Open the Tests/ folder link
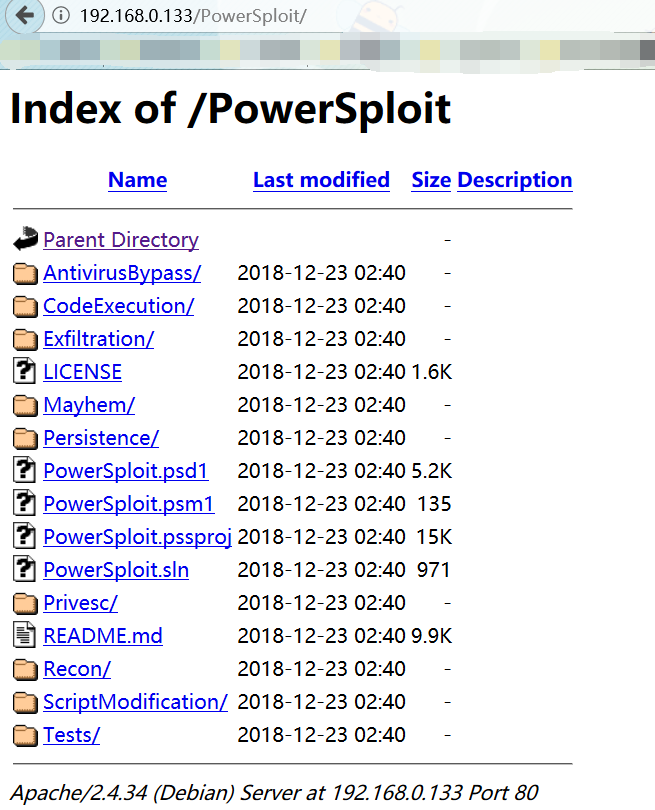Screen dimensions: 655x810 (x=71, y=736)
